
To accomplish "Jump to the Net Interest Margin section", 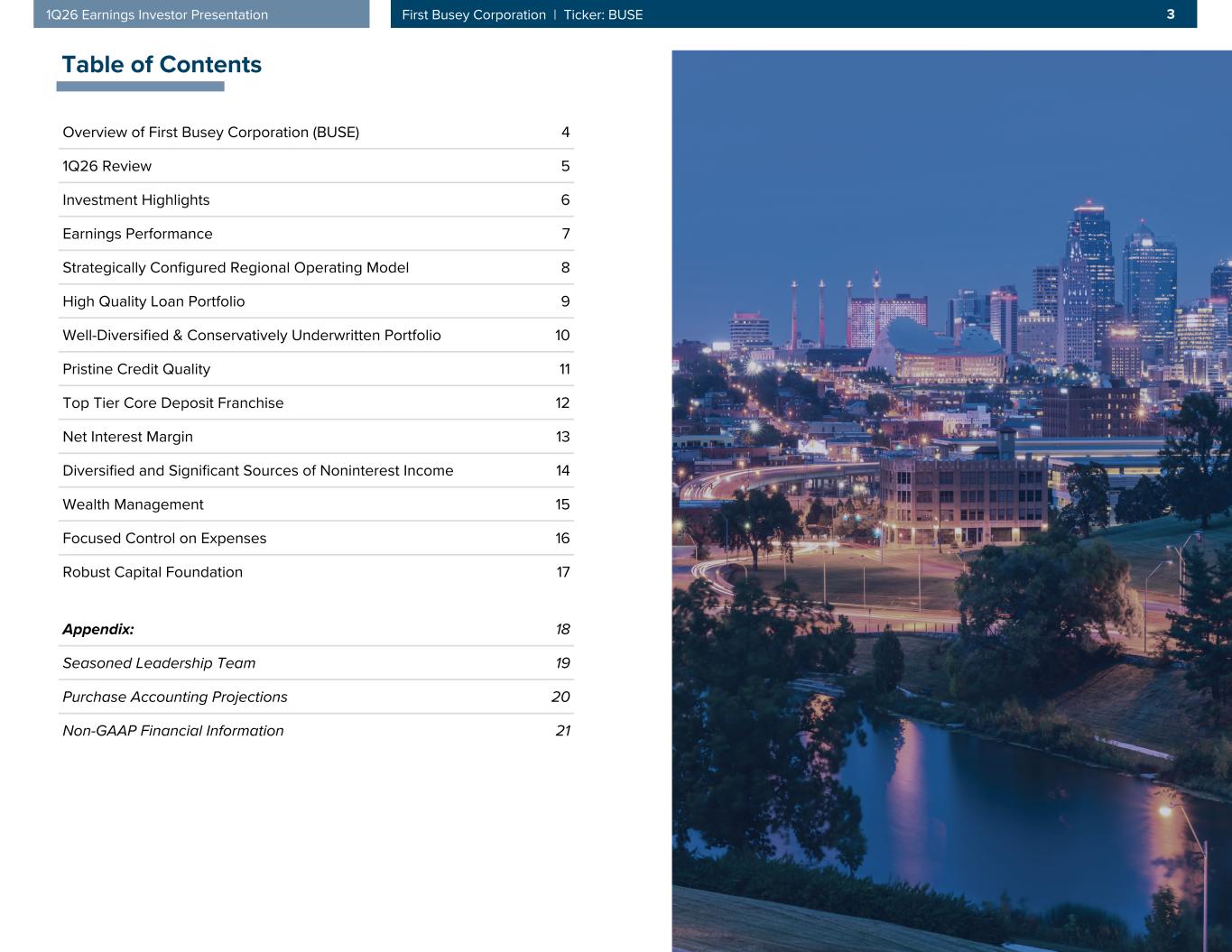I will click(x=127, y=437).
